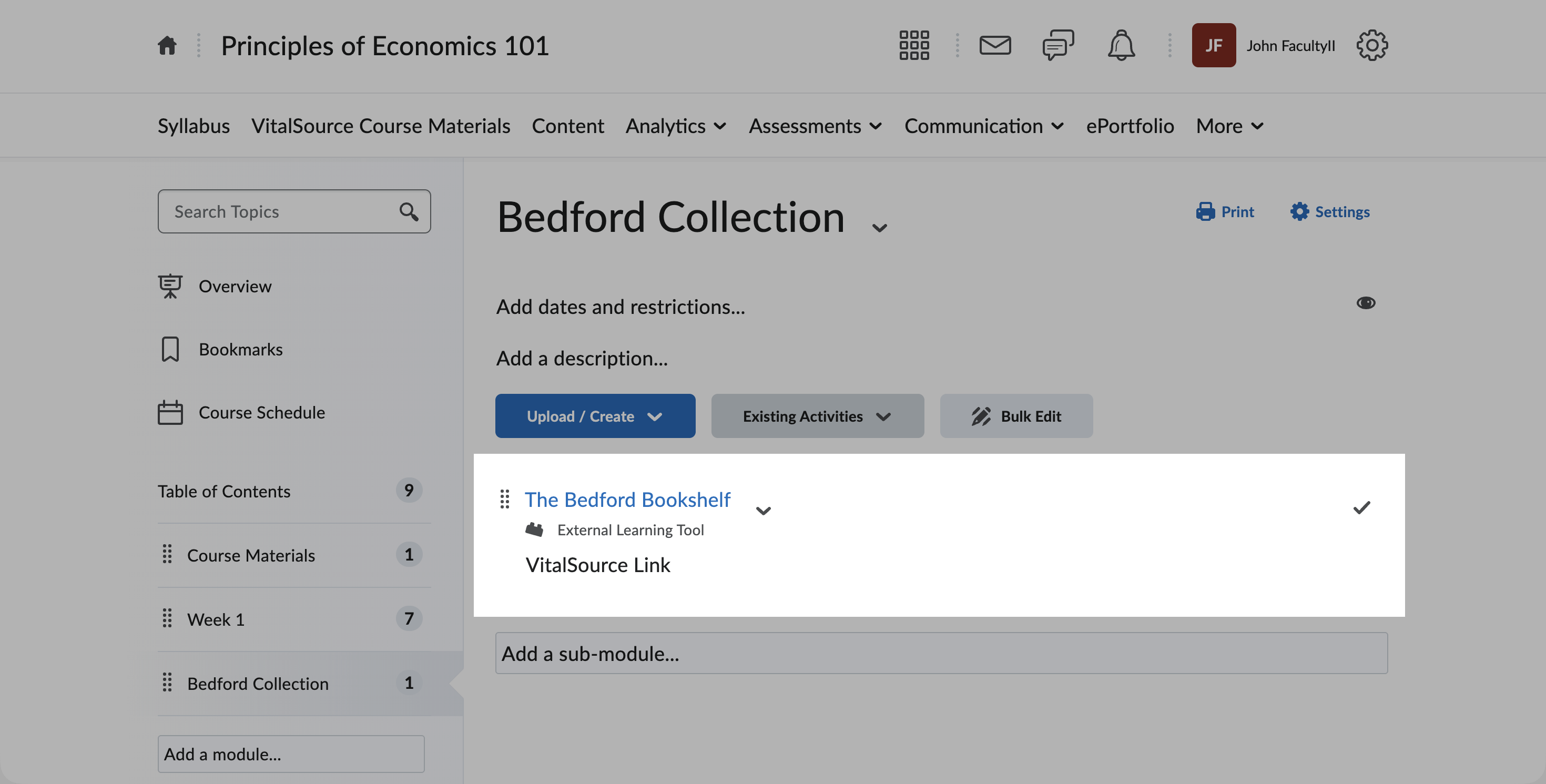Click the External Learning Tool label

pyautogui.click(x=630, y=530)
